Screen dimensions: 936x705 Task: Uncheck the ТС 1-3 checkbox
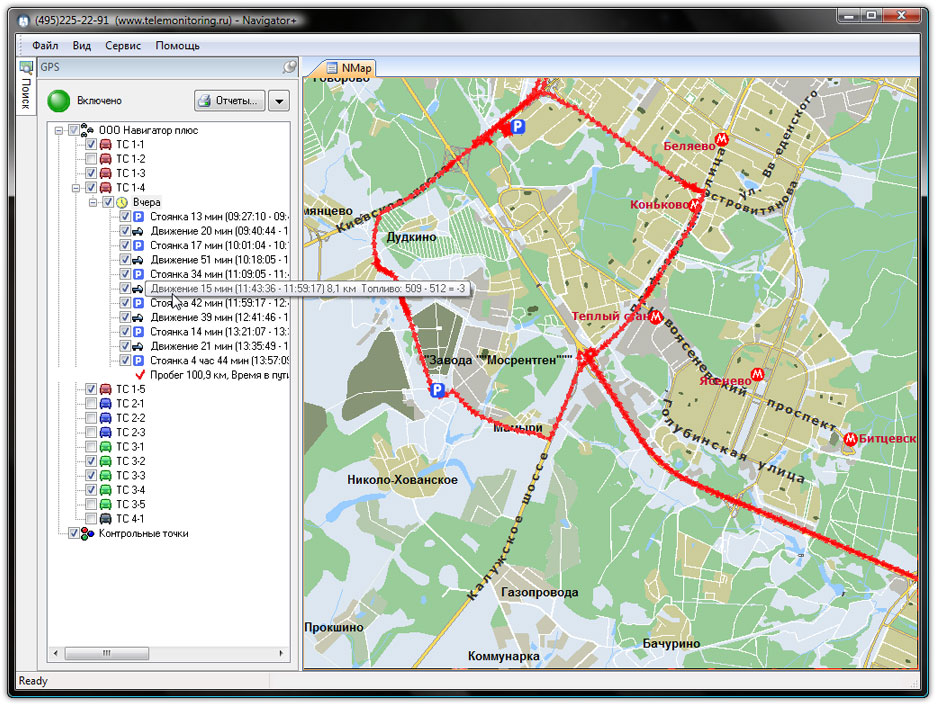coord(91,173)
